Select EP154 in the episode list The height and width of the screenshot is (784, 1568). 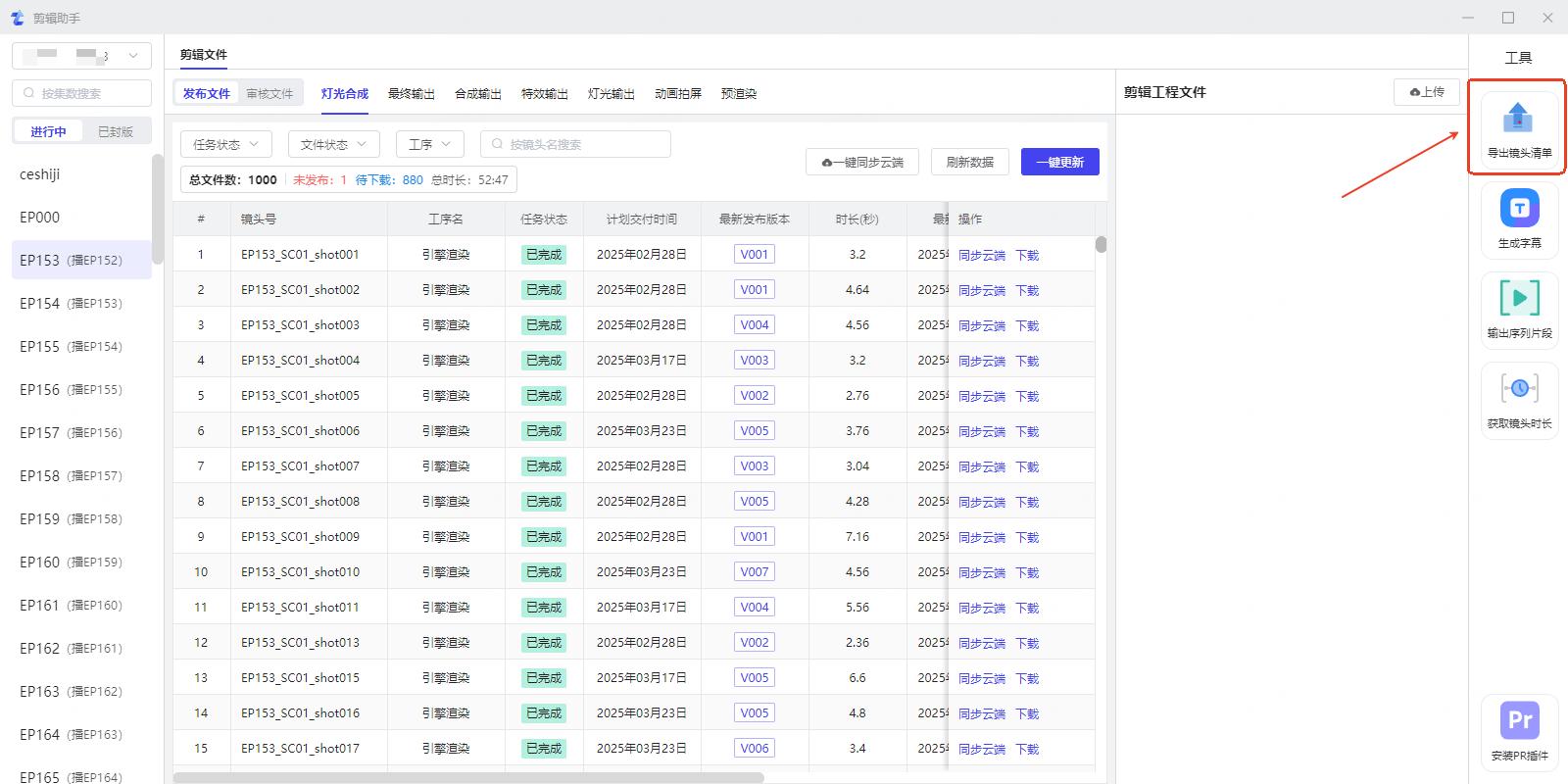point(71,304)
